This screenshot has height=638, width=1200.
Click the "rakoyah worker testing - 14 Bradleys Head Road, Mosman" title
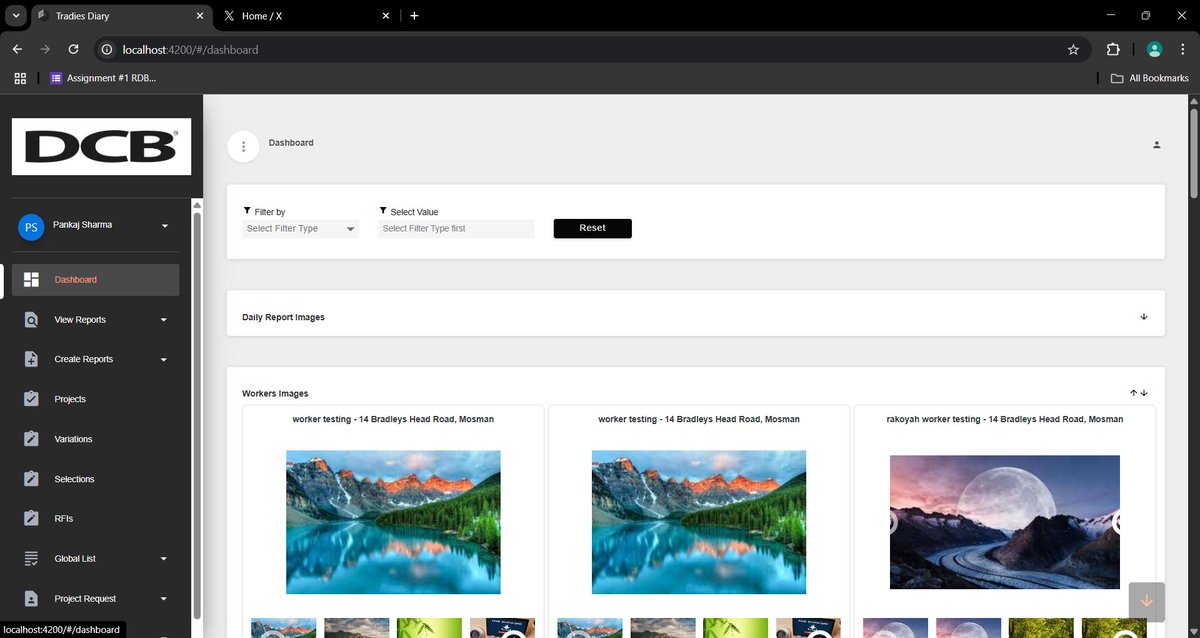click(x=1005, y=420)
